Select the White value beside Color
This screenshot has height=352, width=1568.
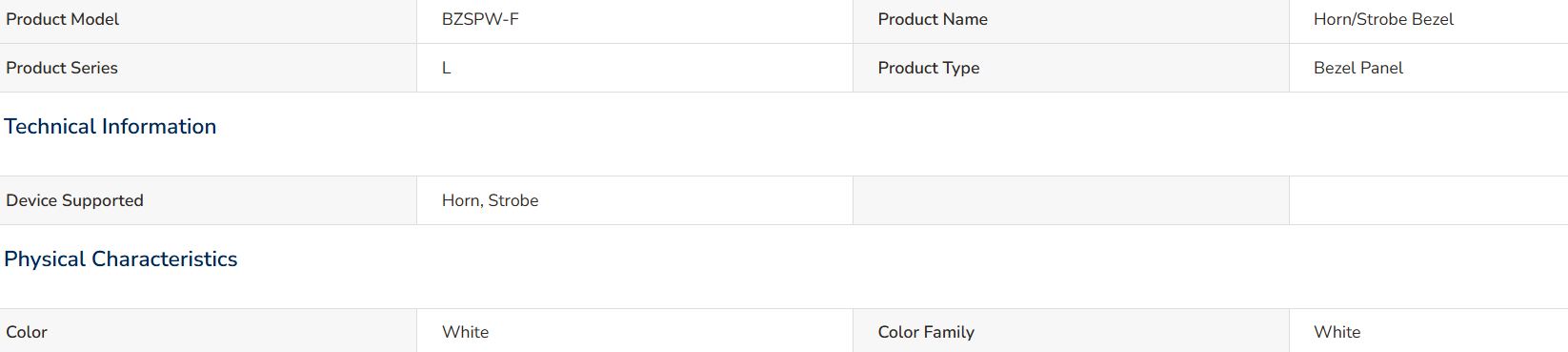[x=465, y=332]
